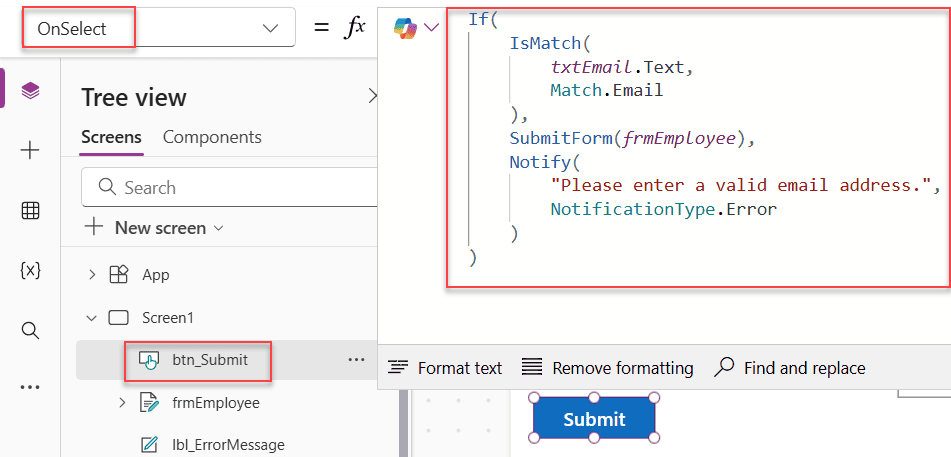Open Find and replace

(x=790, y=368)
